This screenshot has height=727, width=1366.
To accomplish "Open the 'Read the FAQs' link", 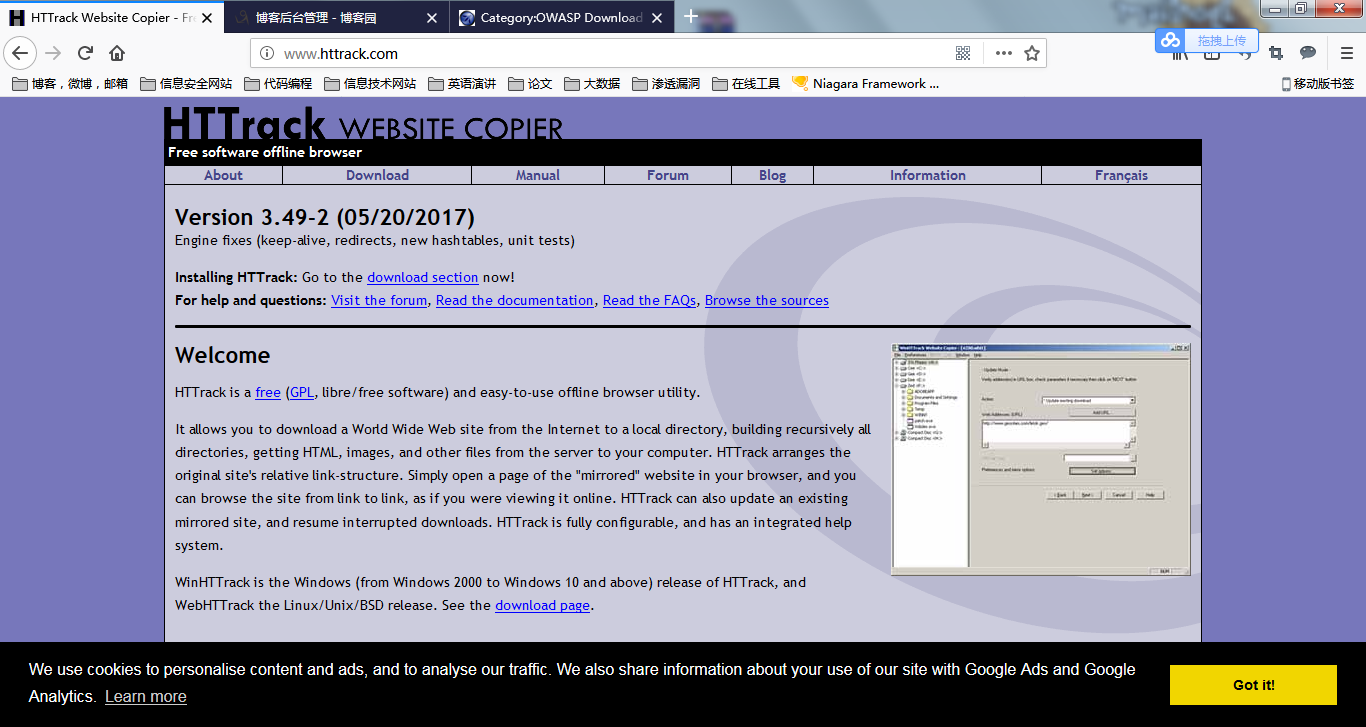I will coord(650,300).
